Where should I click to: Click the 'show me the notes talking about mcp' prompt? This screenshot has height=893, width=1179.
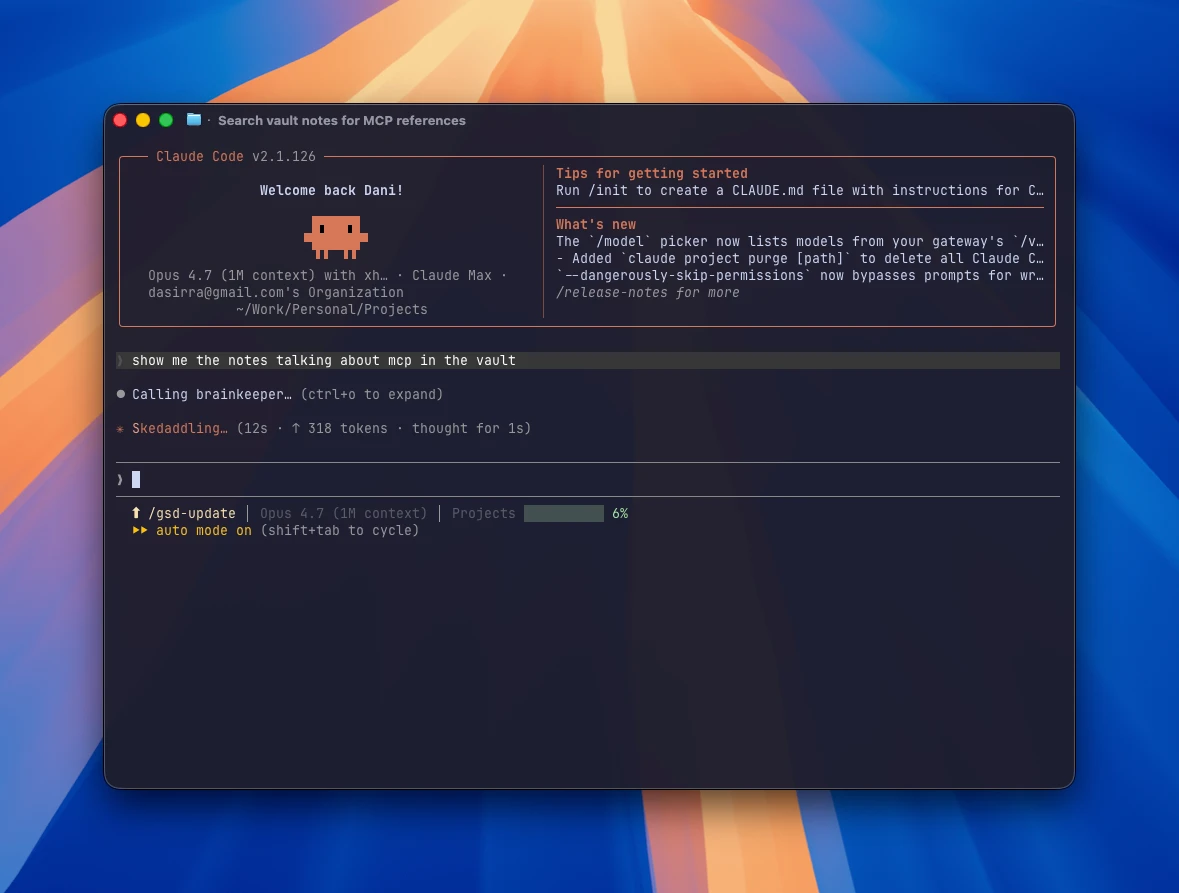pyautogui.click(x=324, y=360)
